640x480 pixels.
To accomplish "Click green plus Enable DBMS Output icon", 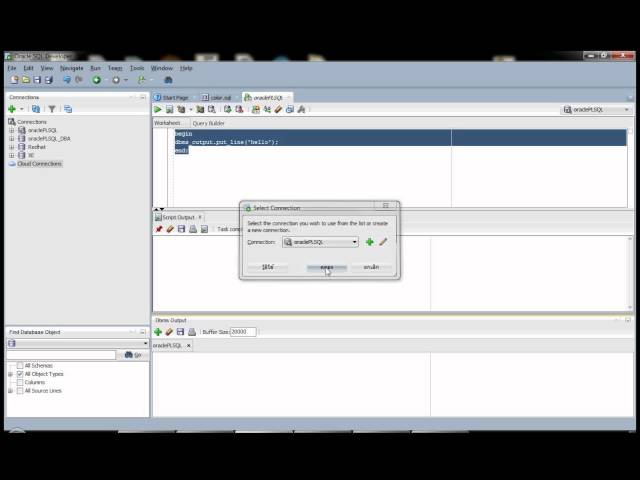I will [158, 332].
